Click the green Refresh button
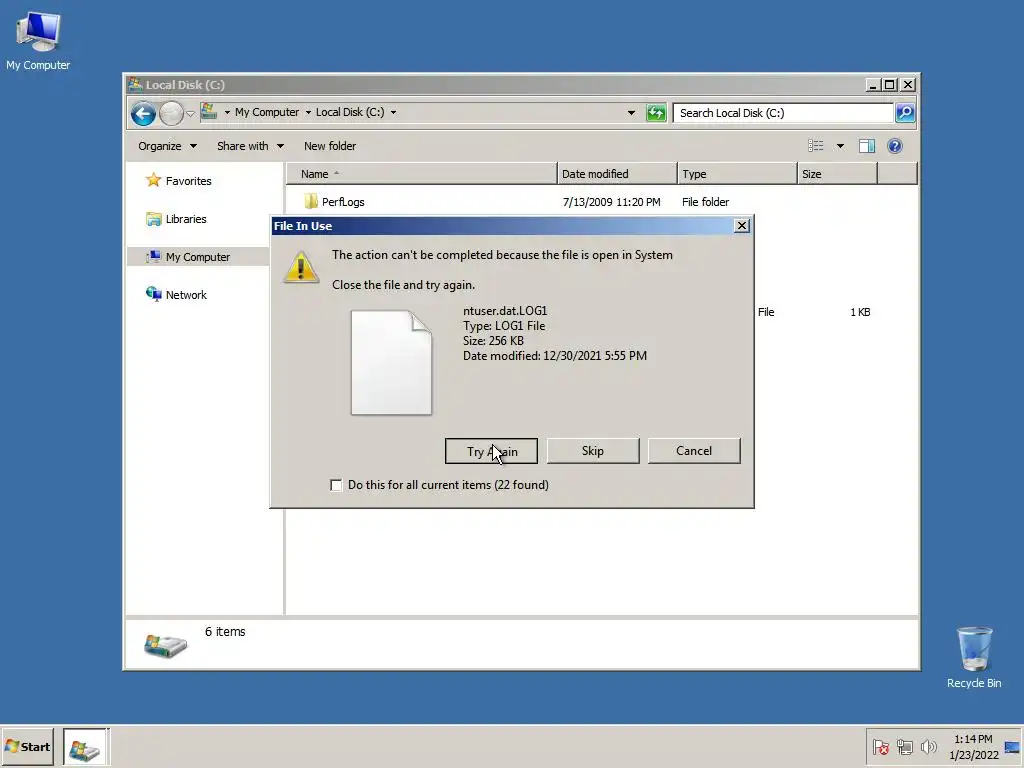The width and height of the screenshot is (1024, 768). tap(656, 113)
